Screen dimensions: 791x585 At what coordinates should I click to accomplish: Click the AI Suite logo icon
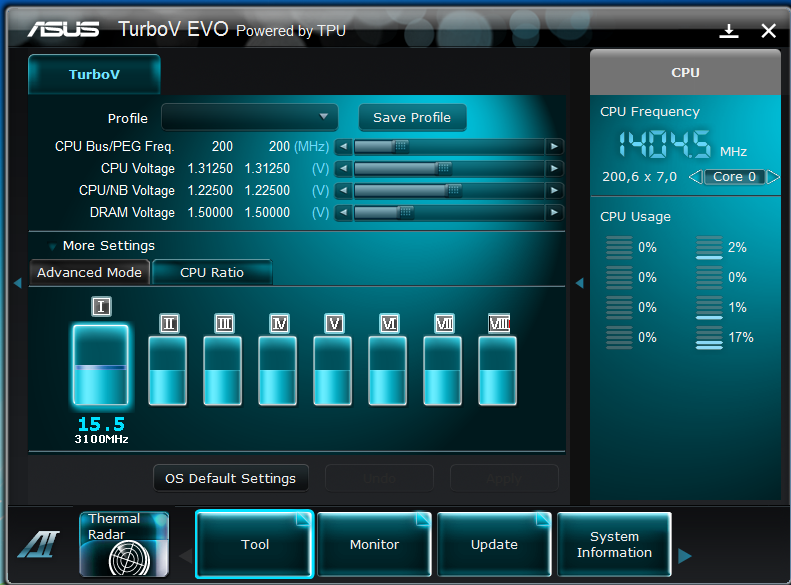[39, 544]
